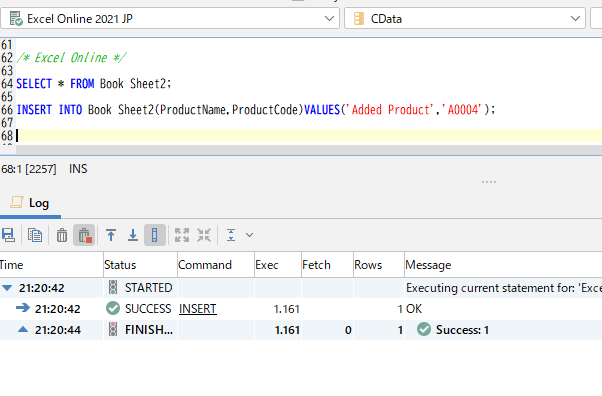Screen dimensions: 602x396
Task: Click the green SUCCESS checkmark icon
Action: (113, 308)
